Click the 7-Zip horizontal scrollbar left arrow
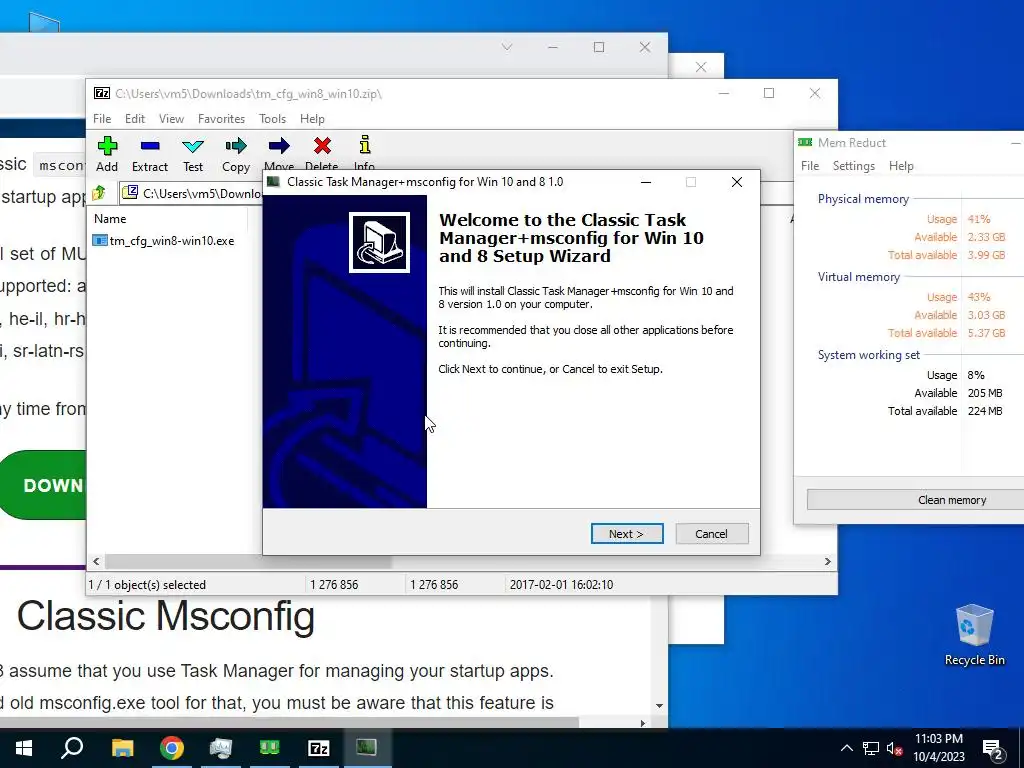Screen dimensions: 1024x768 pos(97,562)
